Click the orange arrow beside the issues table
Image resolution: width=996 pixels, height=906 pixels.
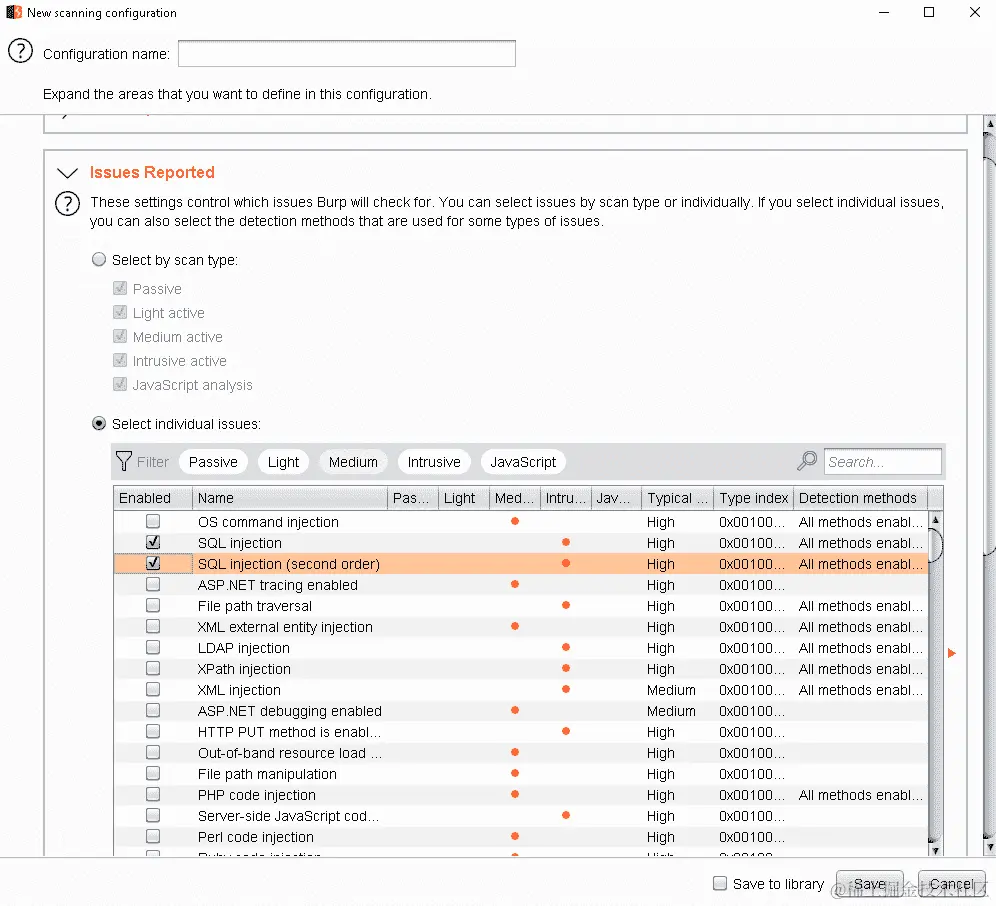pos(952,653)
